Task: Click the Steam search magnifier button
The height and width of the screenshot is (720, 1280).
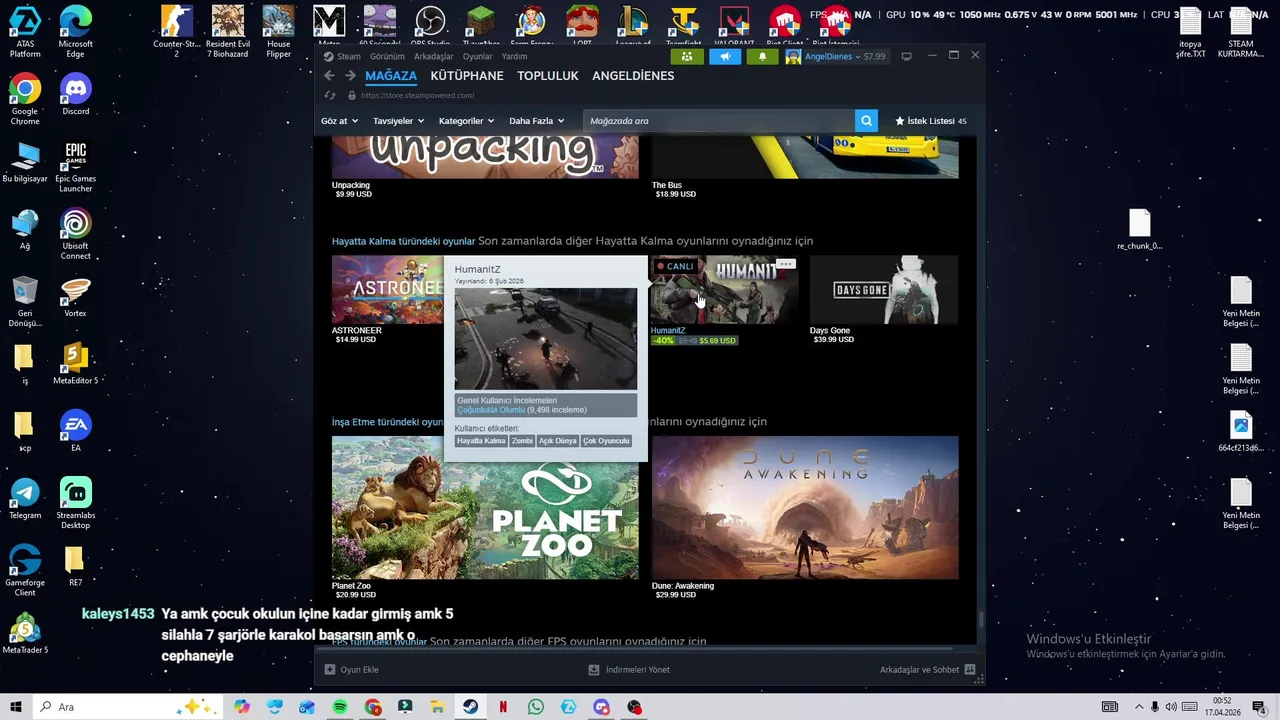Action: click(866, 121)
